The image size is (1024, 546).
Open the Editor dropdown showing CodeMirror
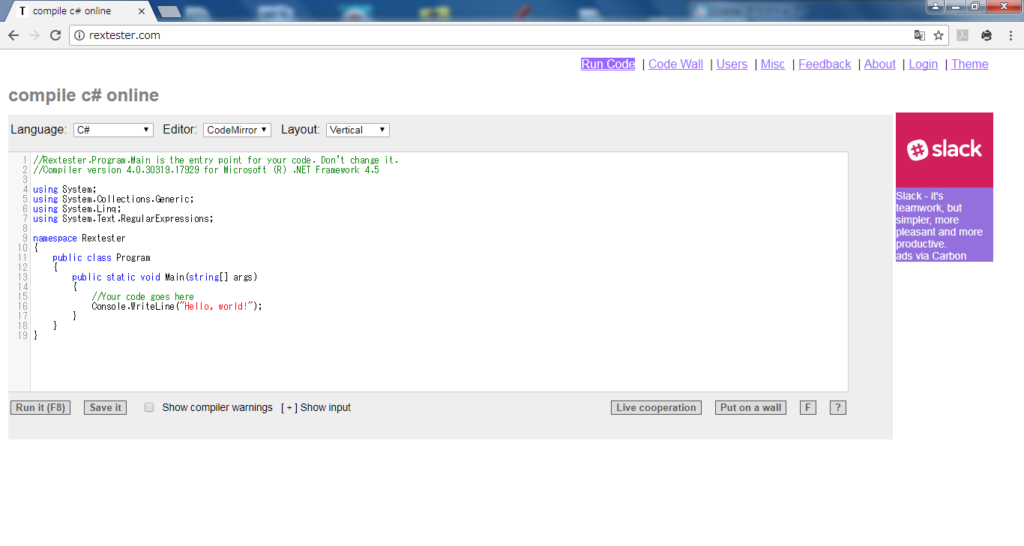click(x=237, y=130)
